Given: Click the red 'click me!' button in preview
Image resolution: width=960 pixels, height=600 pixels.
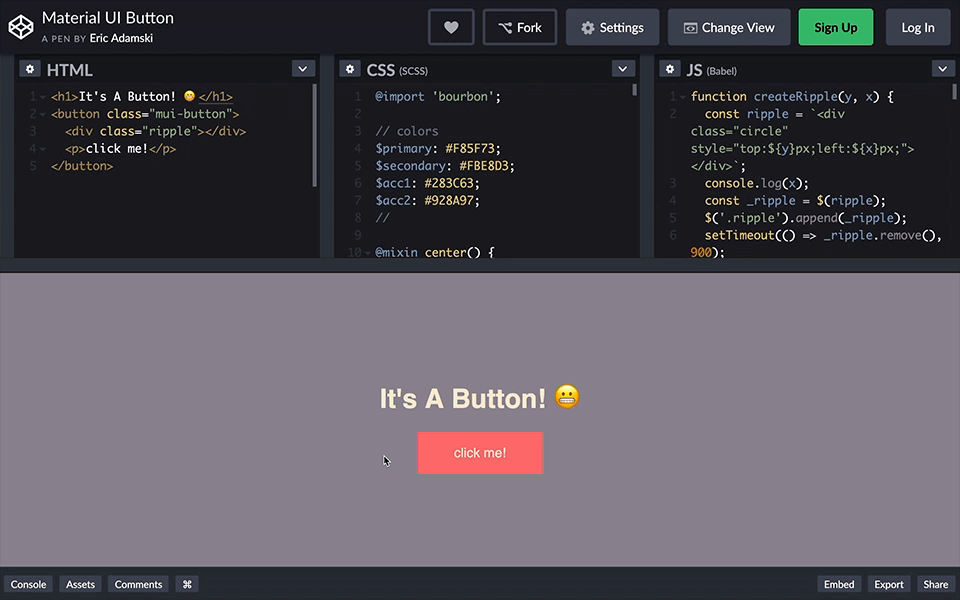Looking at the screenshot, I should coord(480,453).
